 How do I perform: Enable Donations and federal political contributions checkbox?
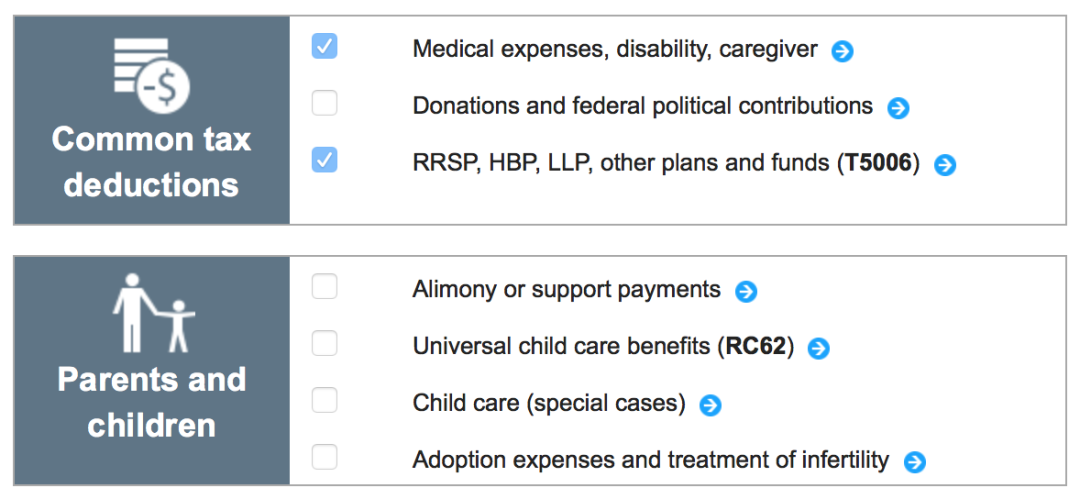(x=324, y=103)
